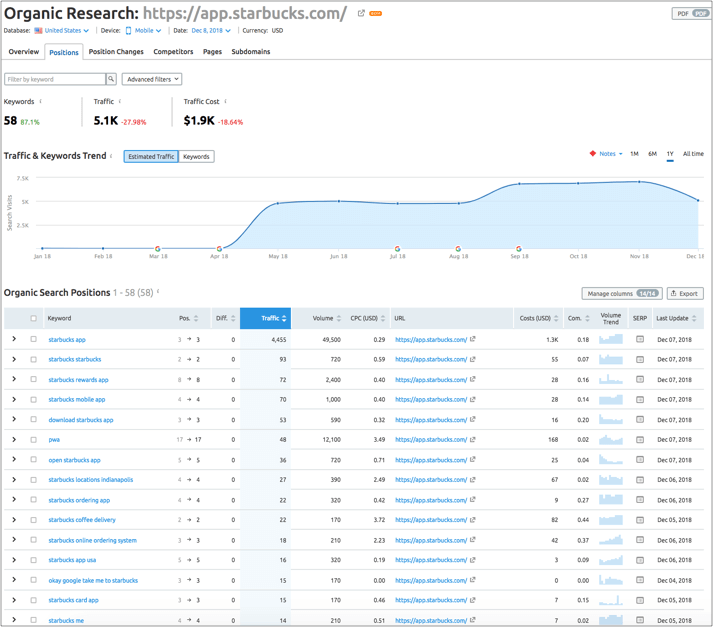713x627 pixels.
Task: Select all keywords with header checkbox
Action: click(34, 318)
